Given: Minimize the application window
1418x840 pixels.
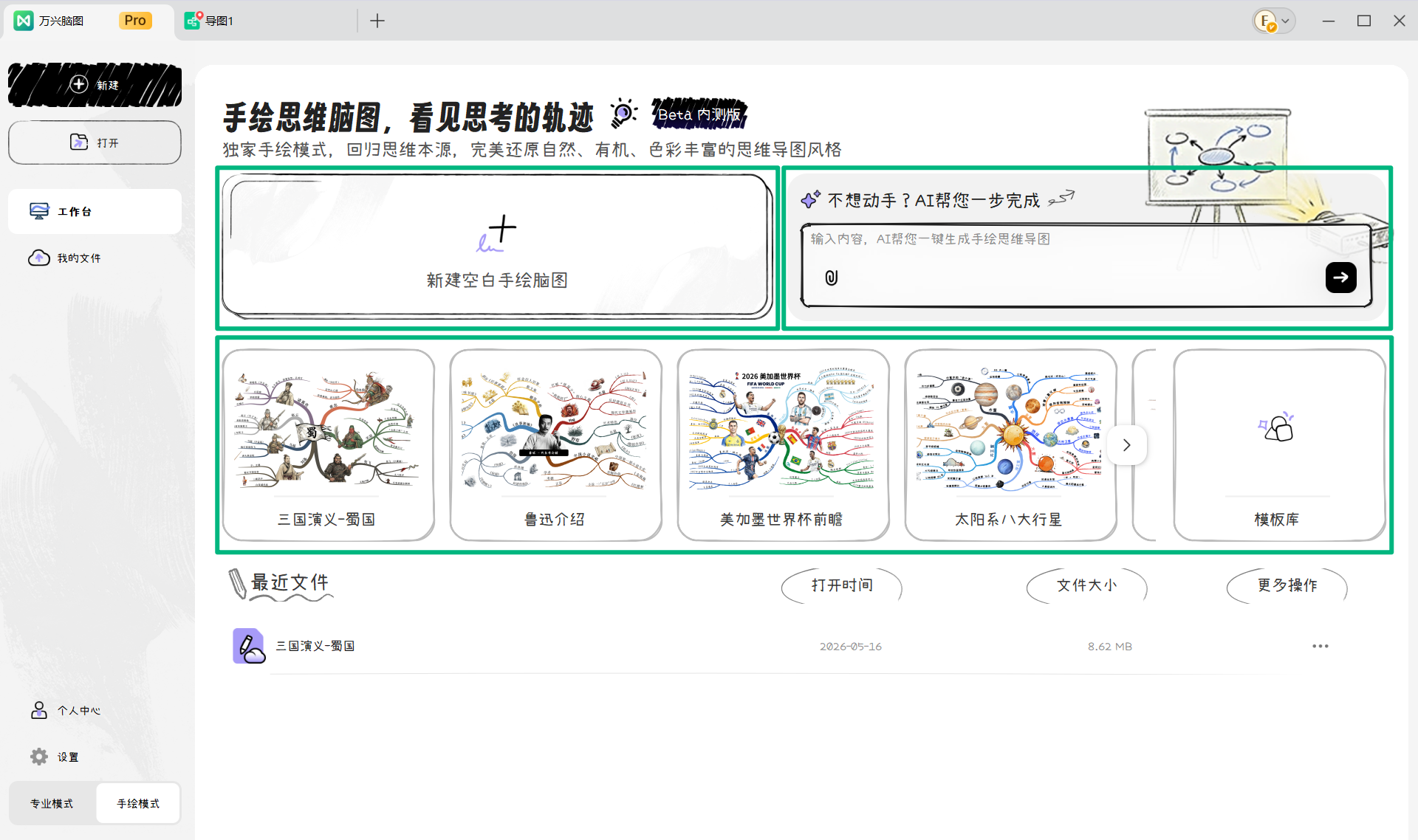Looking at the screenshot, I should (x=1329, y=21).
